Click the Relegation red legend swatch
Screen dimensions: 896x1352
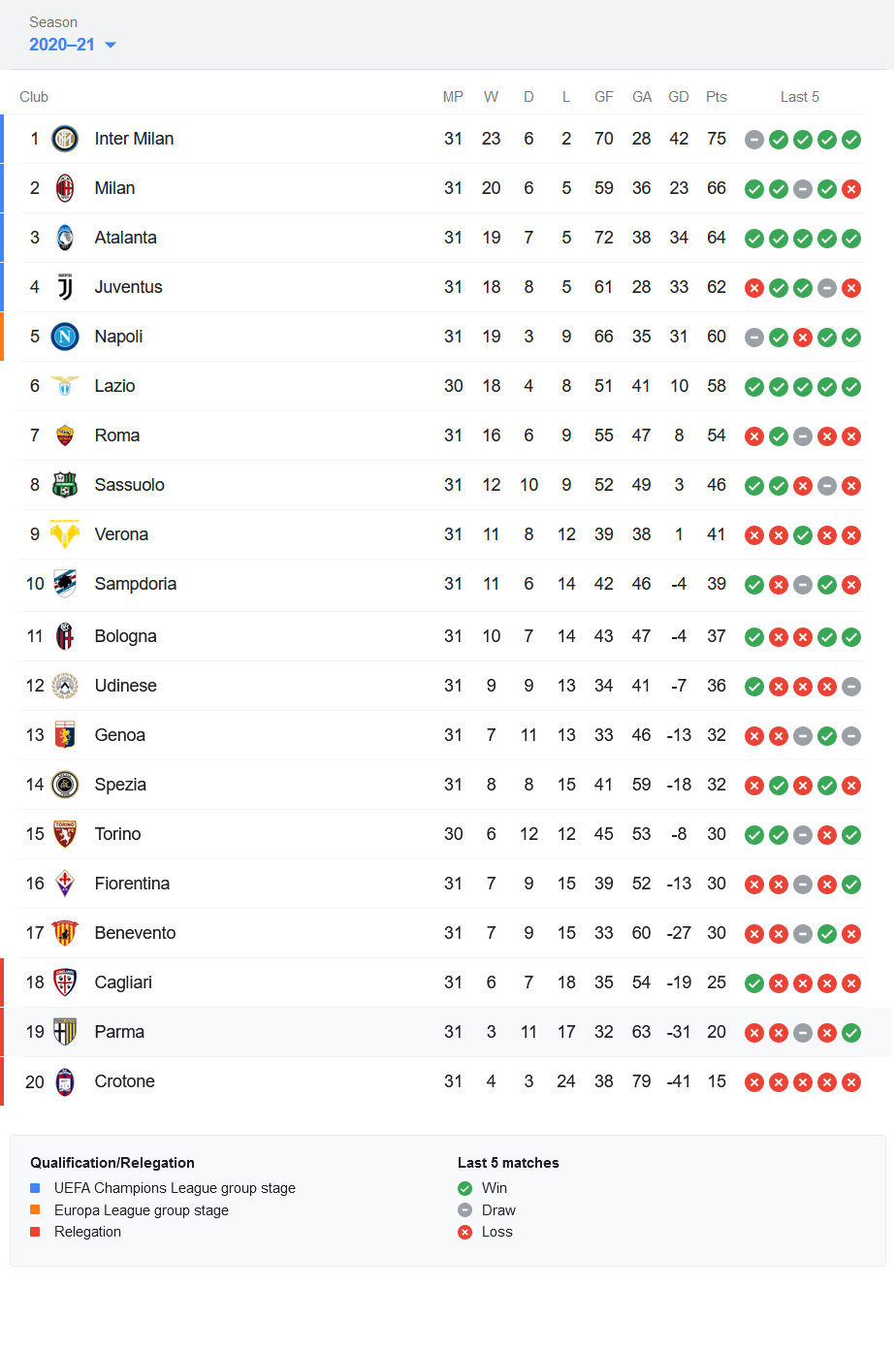tap(35, 1232)
